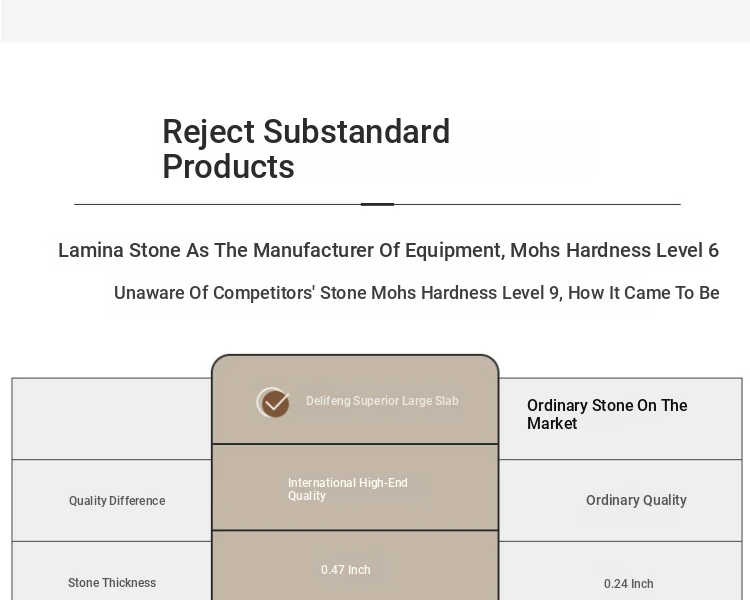Click the brown checkmark badge icon
Viewport: 750px width, 600px height.
(x=274, y=402)
